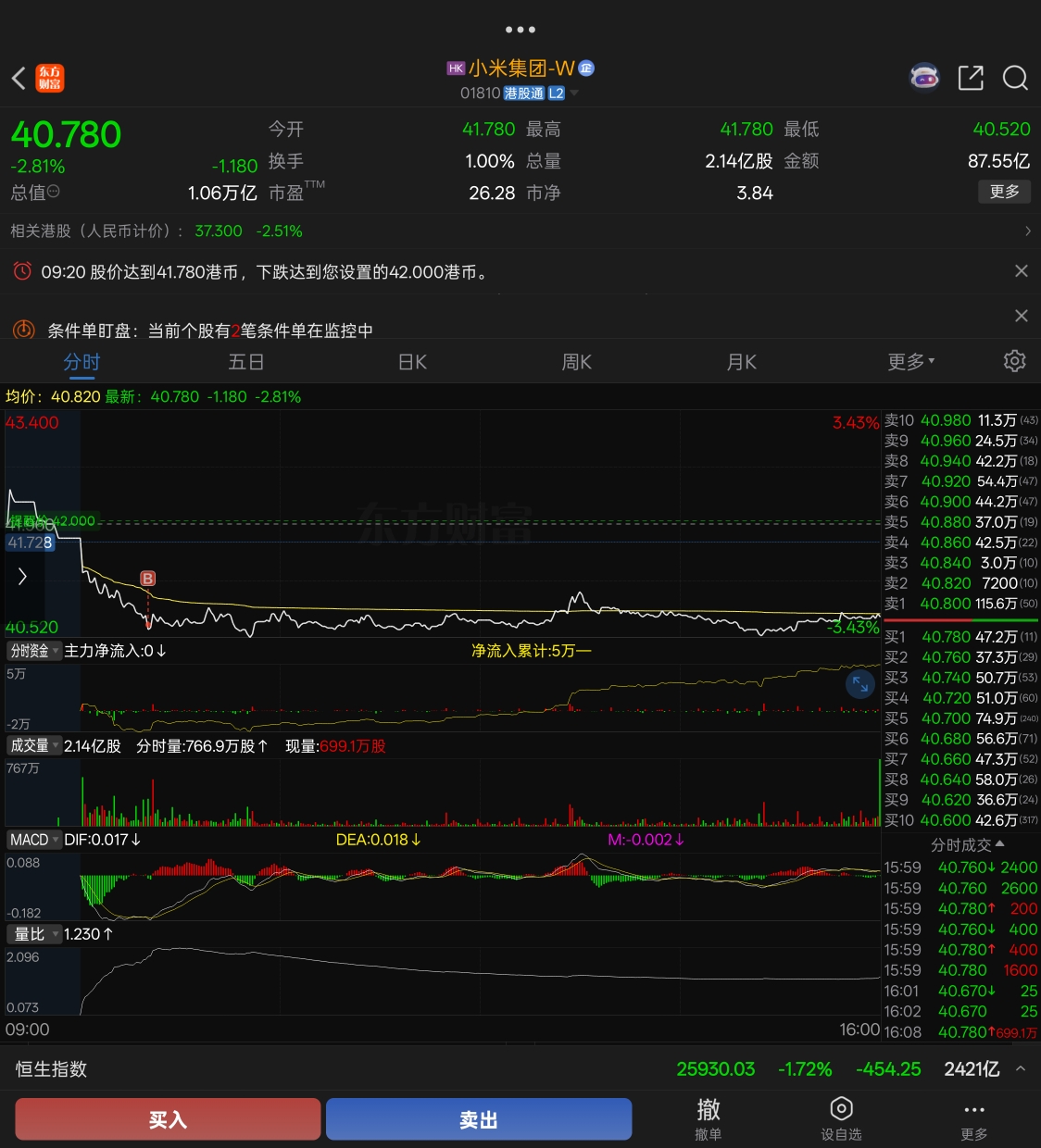This screenshot has width=1041, height=1148.
Task: Expand 相关港股 row with right chevron
Action: [1027, 231]
